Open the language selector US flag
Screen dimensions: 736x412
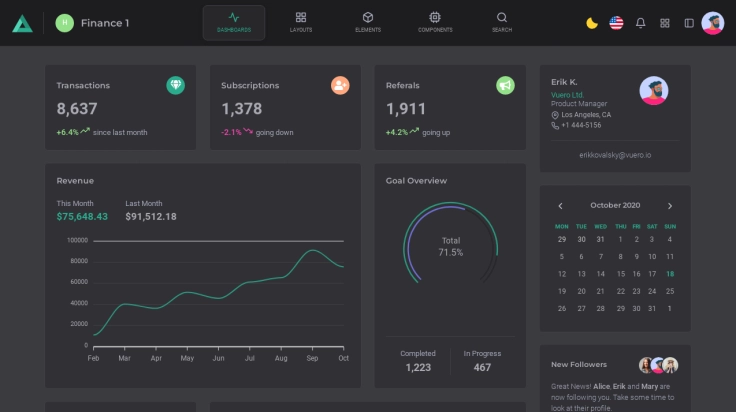[x=616, y=23]
